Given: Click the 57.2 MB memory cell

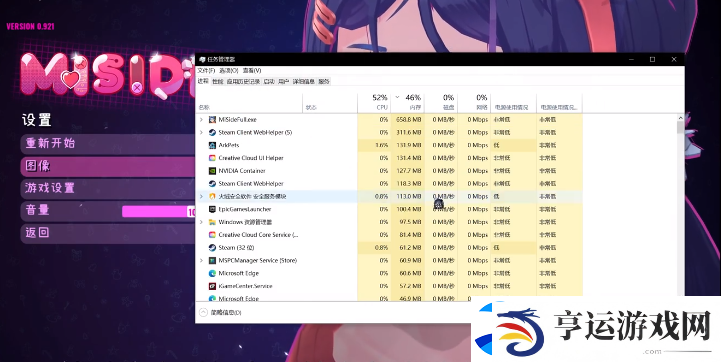Looking at the screenshot, I should [x=407, y=286].
